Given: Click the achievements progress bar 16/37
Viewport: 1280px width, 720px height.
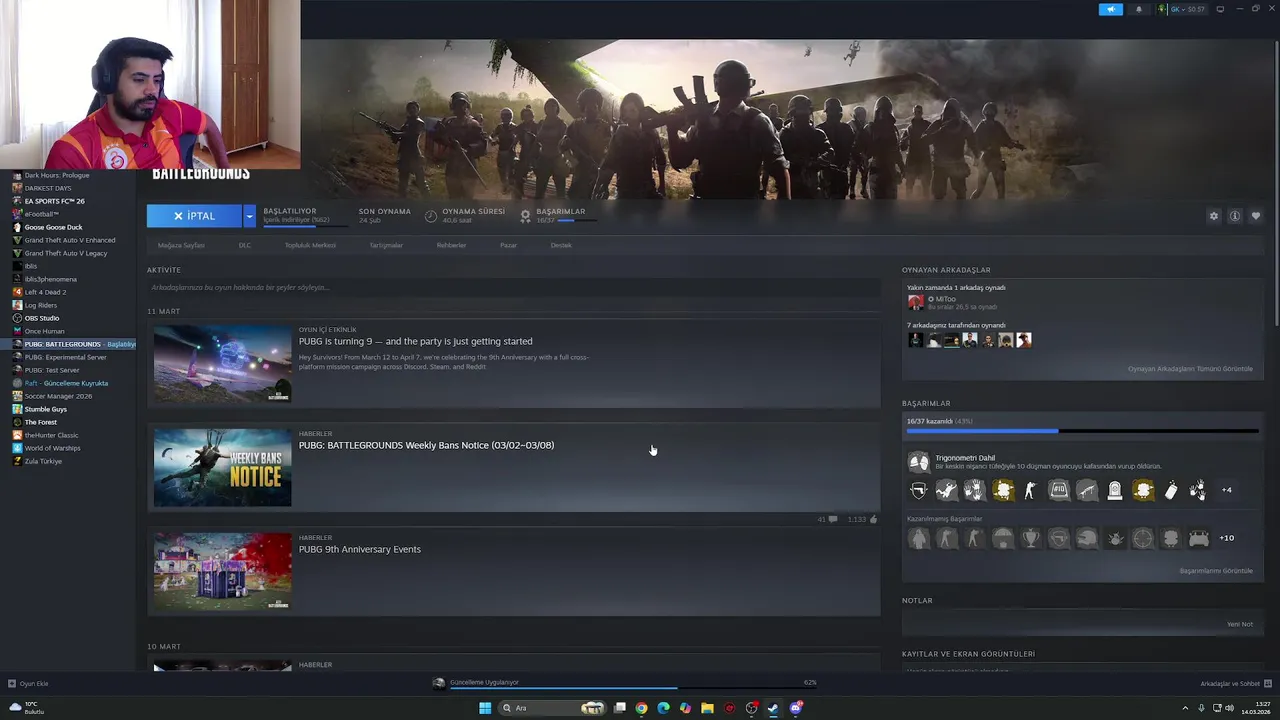Looking at the screenshot, I should click(x=1082, y=431).
